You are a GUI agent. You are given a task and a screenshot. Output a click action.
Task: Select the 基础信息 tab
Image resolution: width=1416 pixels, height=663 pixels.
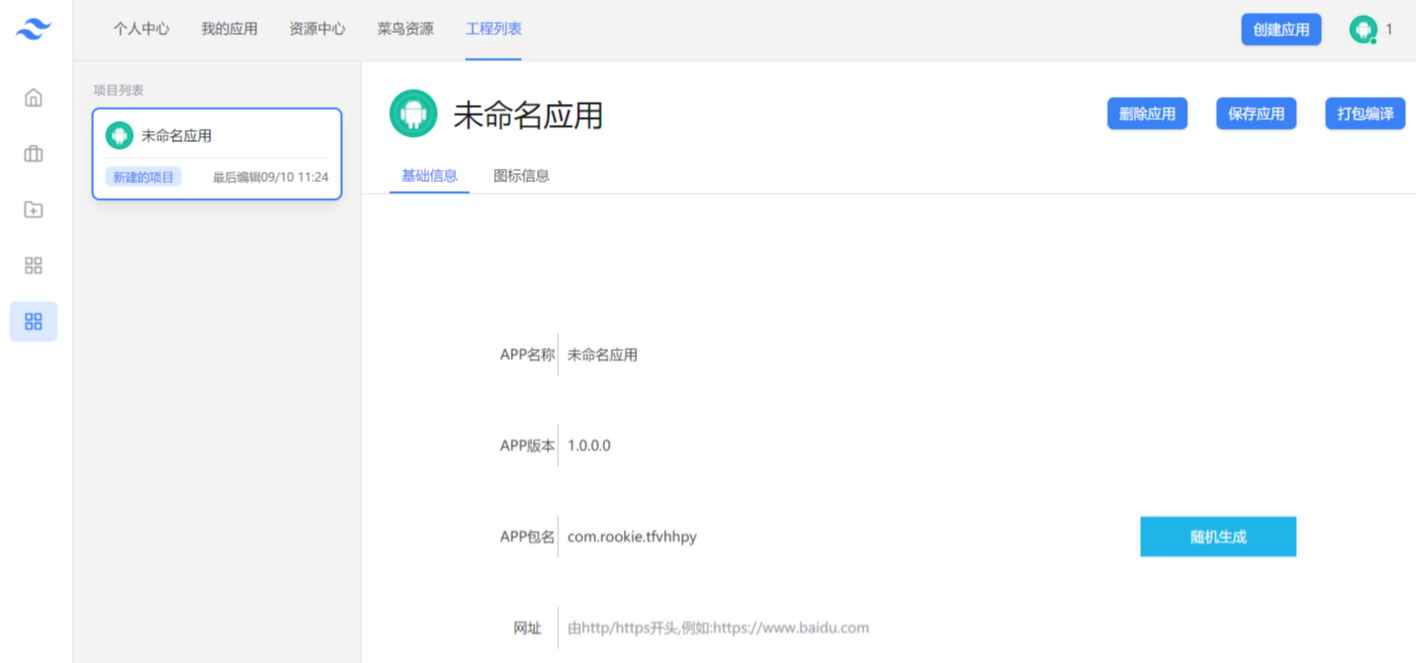[428, 174]
